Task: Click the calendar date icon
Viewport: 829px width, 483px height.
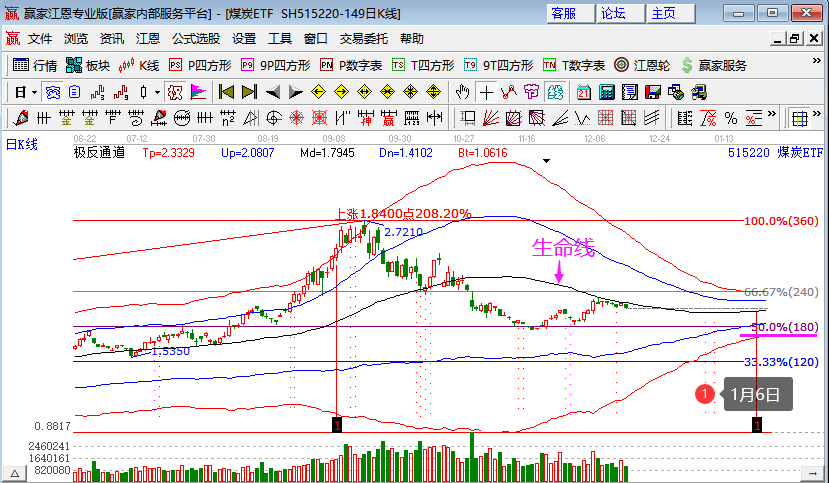Action: click(x=585, y=92)
